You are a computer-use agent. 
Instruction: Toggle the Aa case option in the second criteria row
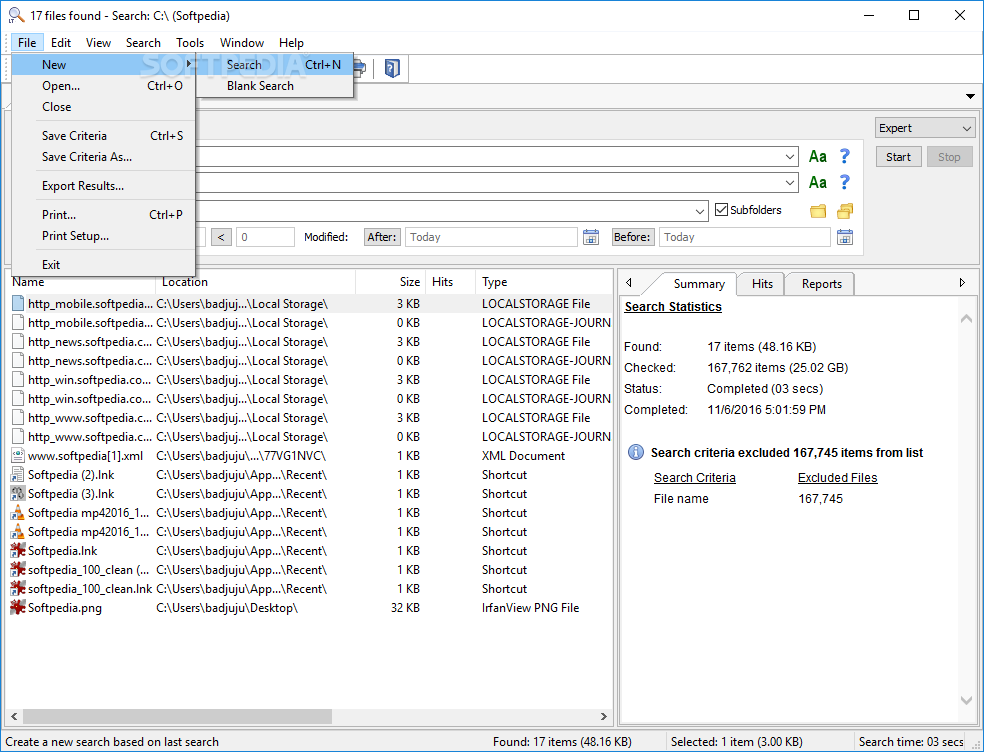coord(818,183)
